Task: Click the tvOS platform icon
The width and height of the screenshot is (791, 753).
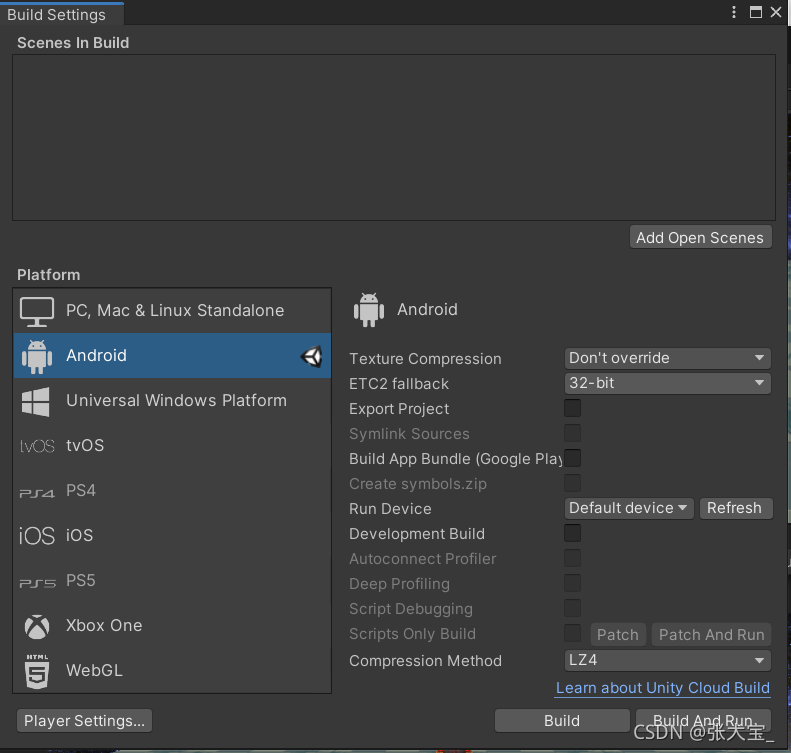Action: (37, 446)
